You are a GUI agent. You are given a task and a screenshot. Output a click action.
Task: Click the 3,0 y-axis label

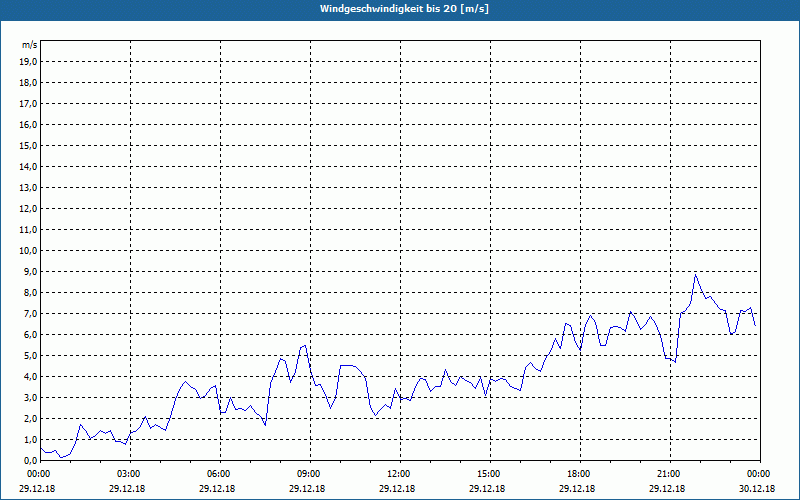(30, 397)
